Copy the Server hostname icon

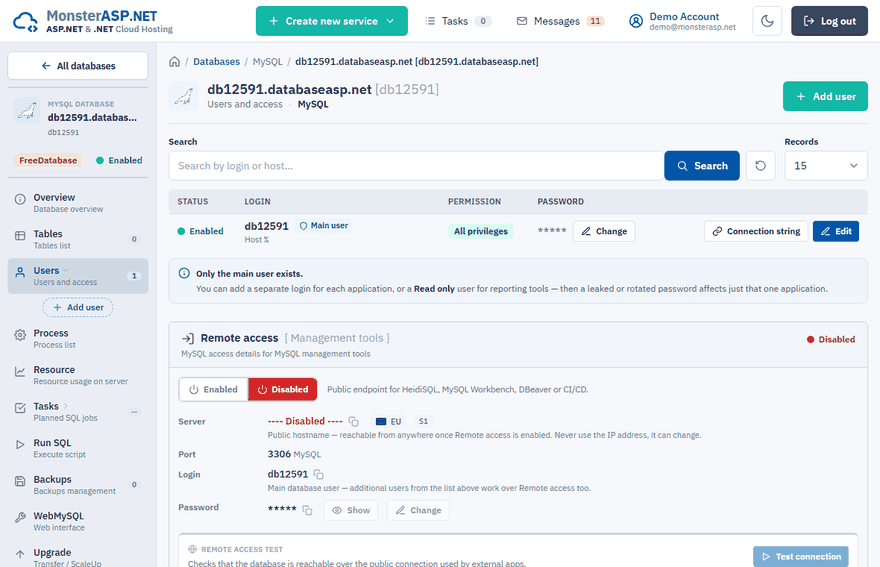click(x=354, y=422)
